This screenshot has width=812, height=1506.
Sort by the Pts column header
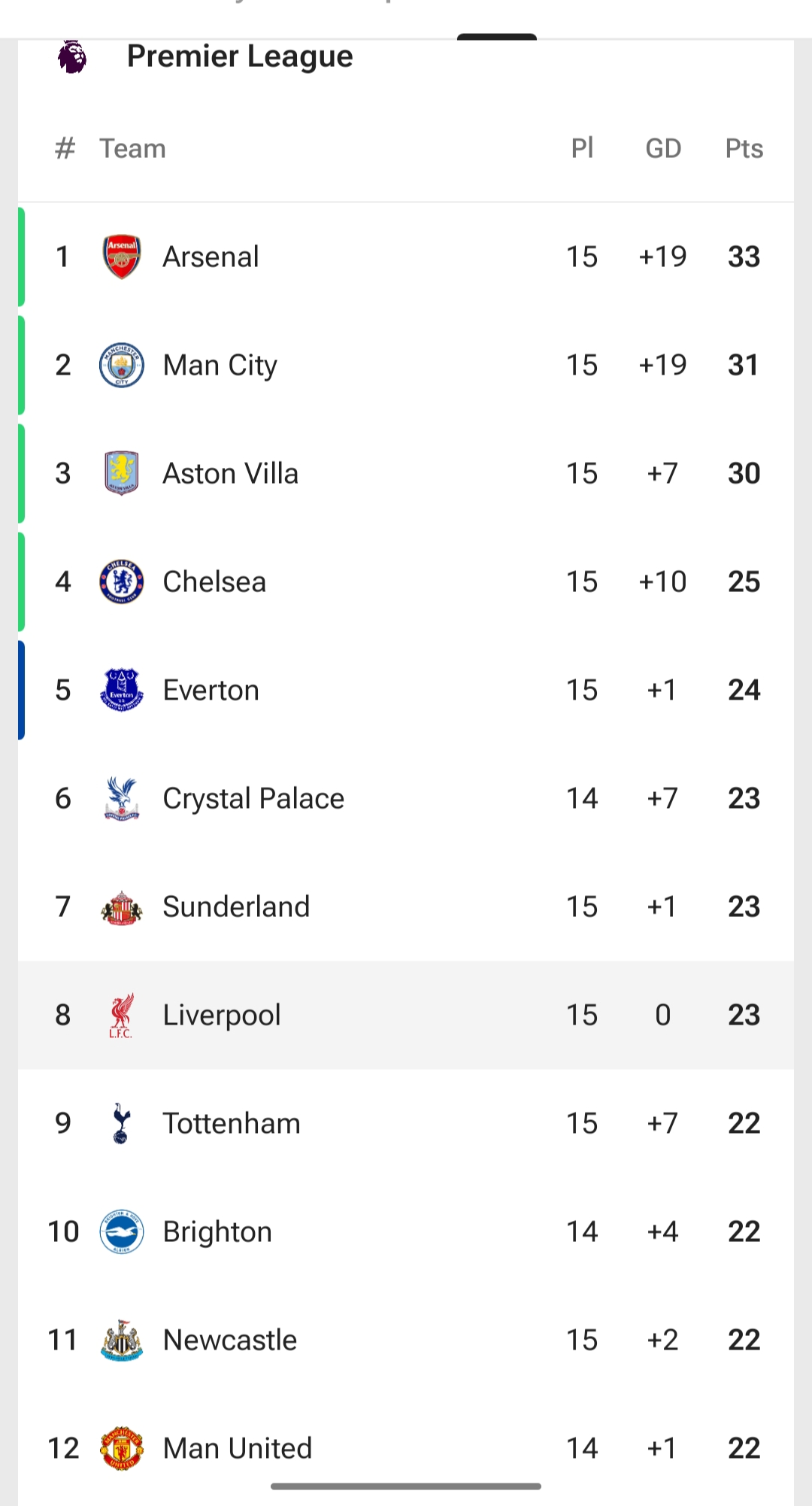[744, 149]
